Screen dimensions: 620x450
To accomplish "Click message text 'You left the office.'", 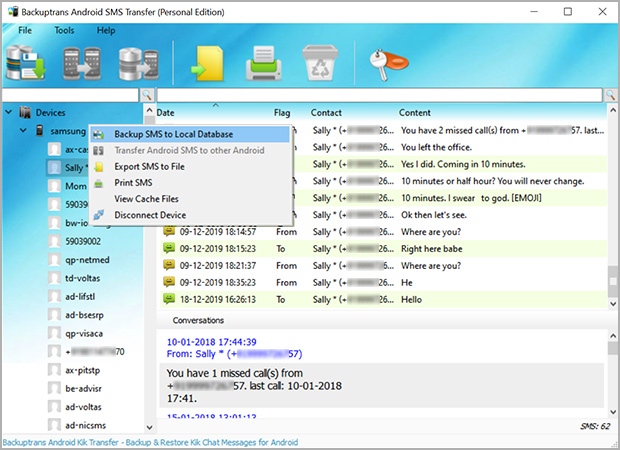I will (436, 147).
